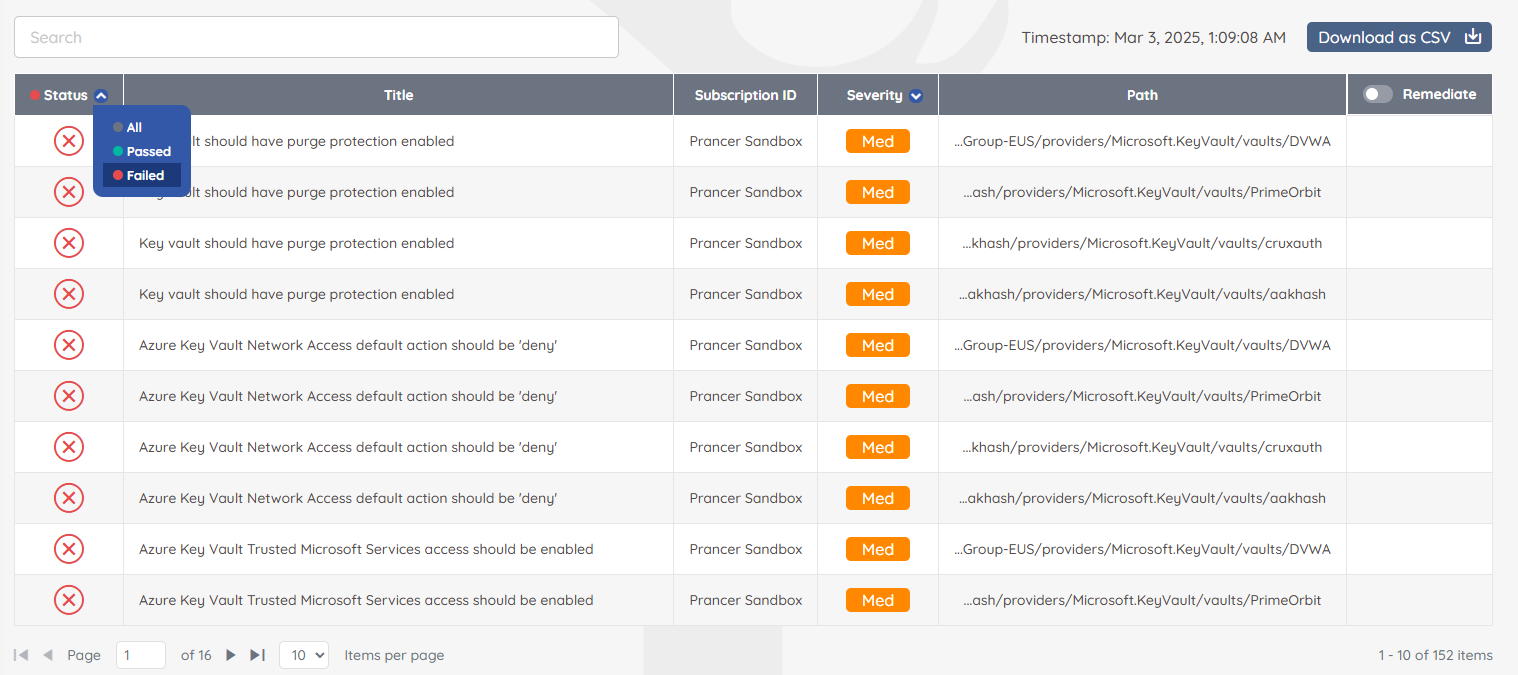Click failed icon for Network Access aakhash row
This screenshot has width=1518, height=675.
68,498
